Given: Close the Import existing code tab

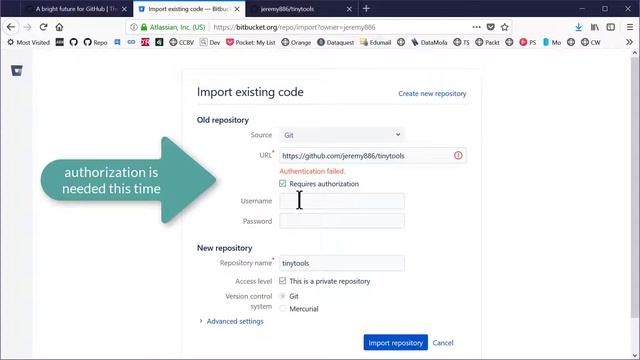Looking at the screenshot, I should (x=237, y=9).
